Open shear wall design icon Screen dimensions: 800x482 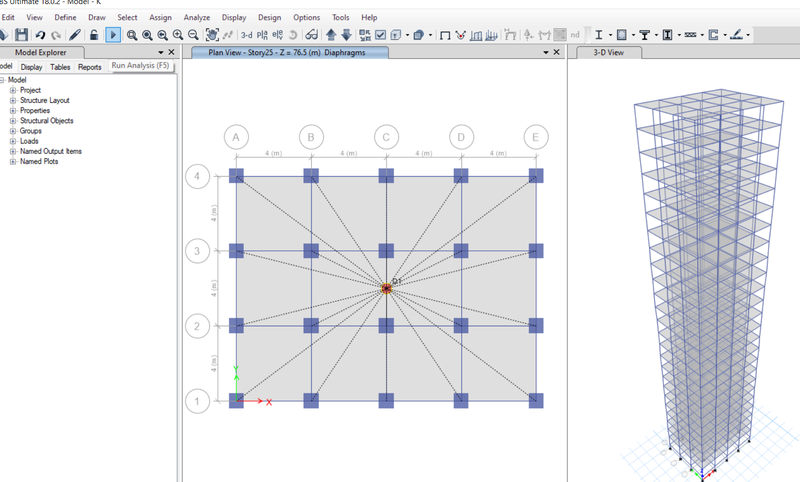coord(713,35)
